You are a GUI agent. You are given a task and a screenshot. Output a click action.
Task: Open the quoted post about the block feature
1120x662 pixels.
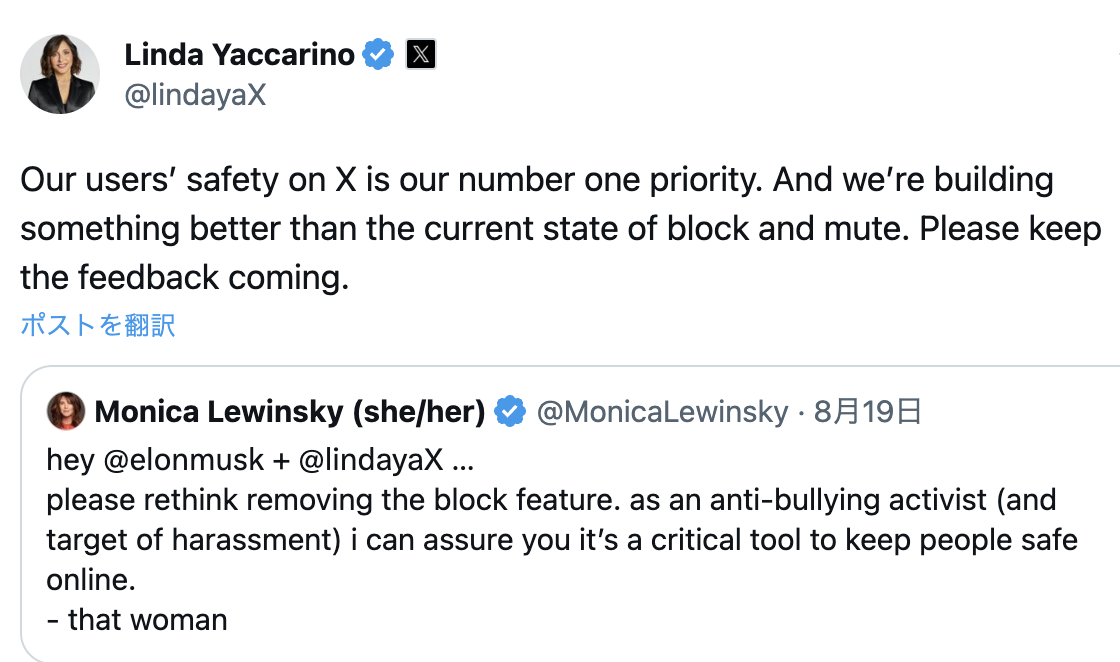pos(571,513)
